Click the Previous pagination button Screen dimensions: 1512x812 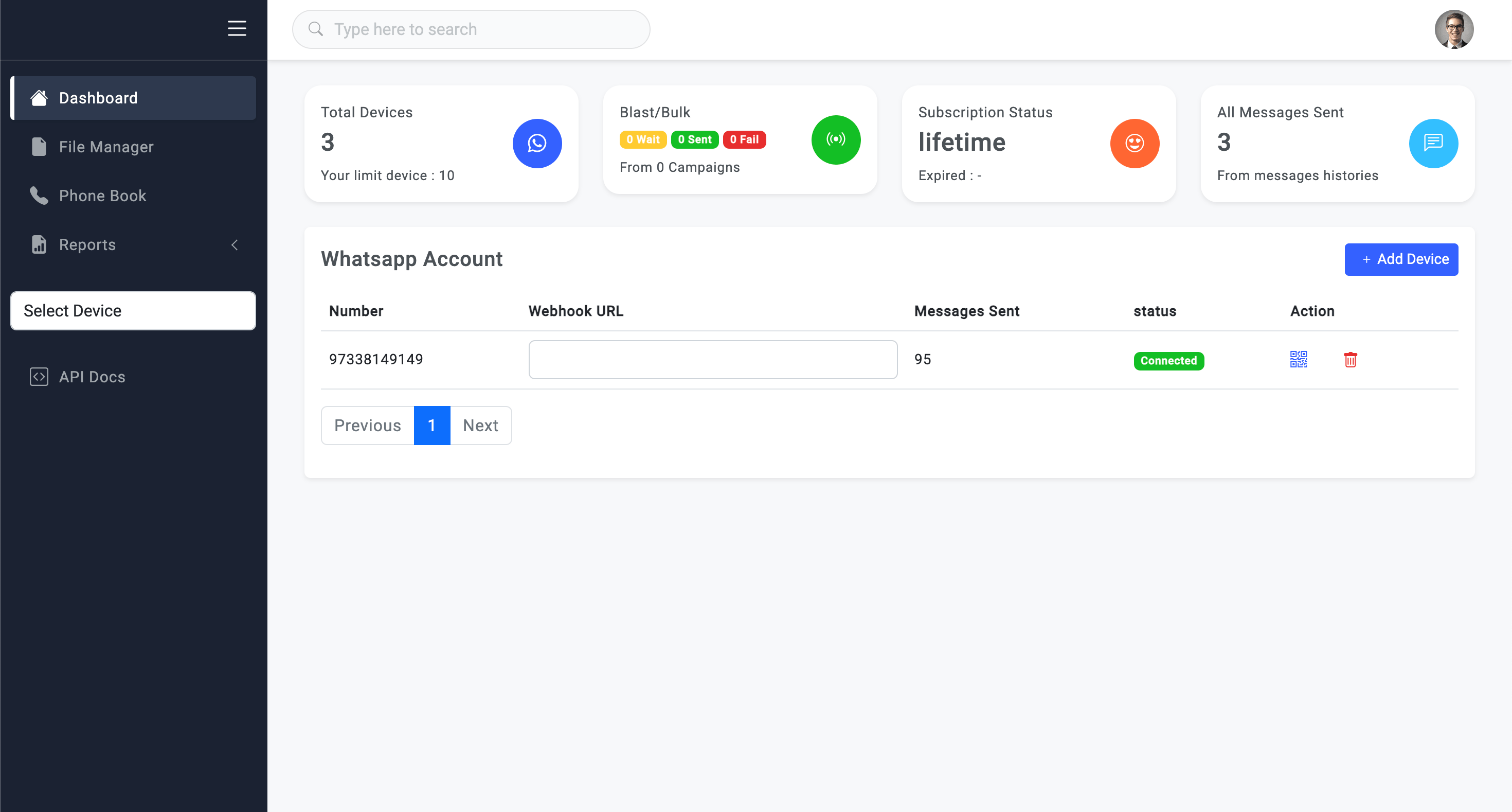pyautogui.click(x=367, y=425)
